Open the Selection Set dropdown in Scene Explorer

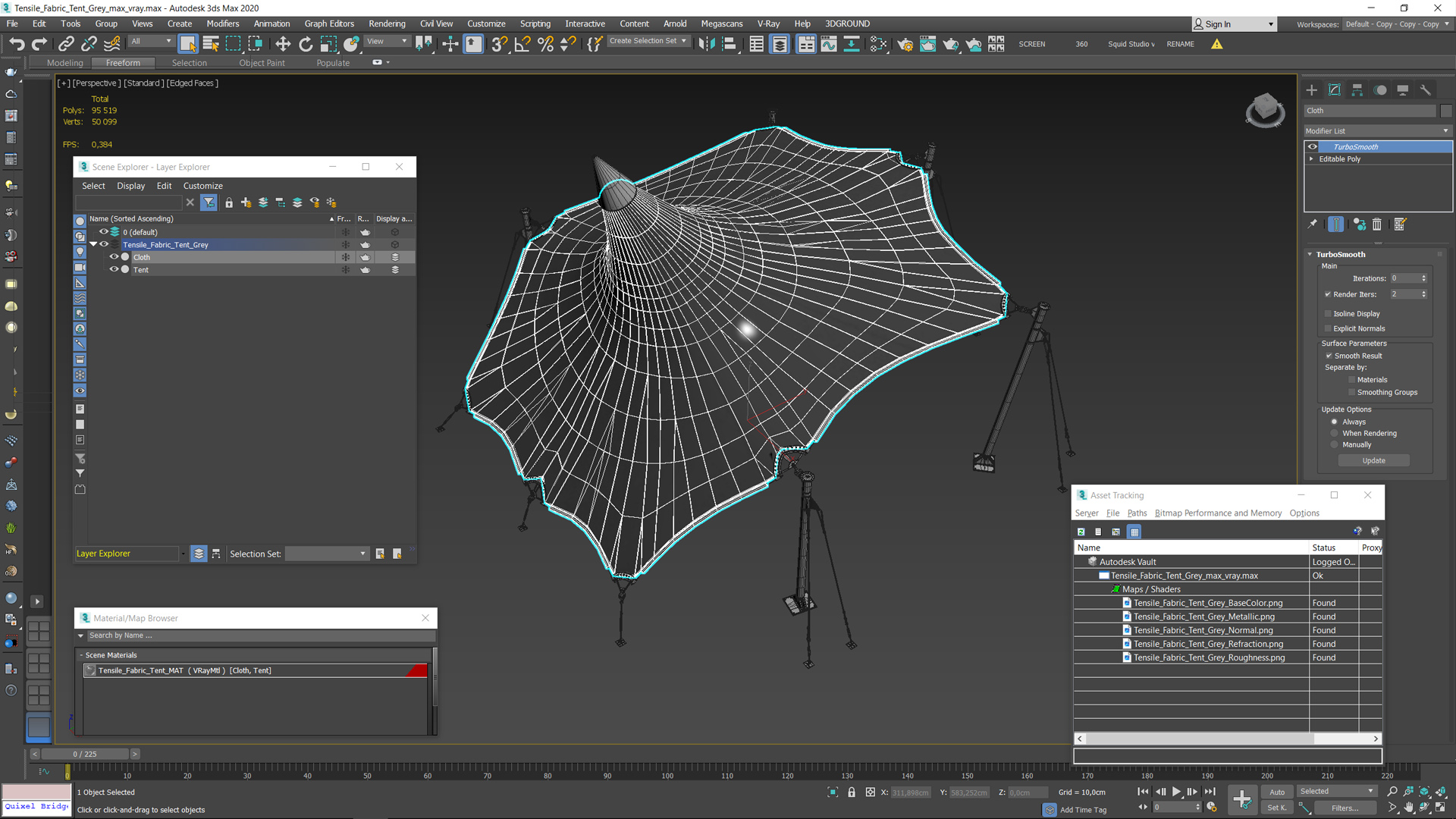(327, 554)
